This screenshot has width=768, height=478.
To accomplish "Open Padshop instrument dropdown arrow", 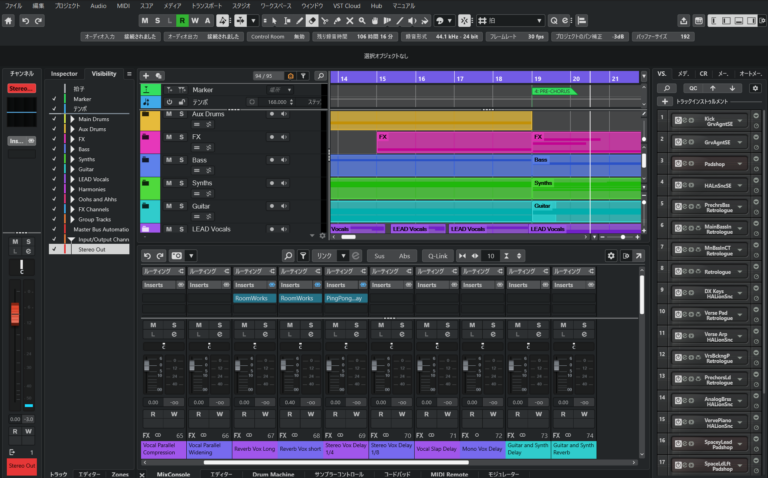I will pyautogui.click(x=740, y=164).
